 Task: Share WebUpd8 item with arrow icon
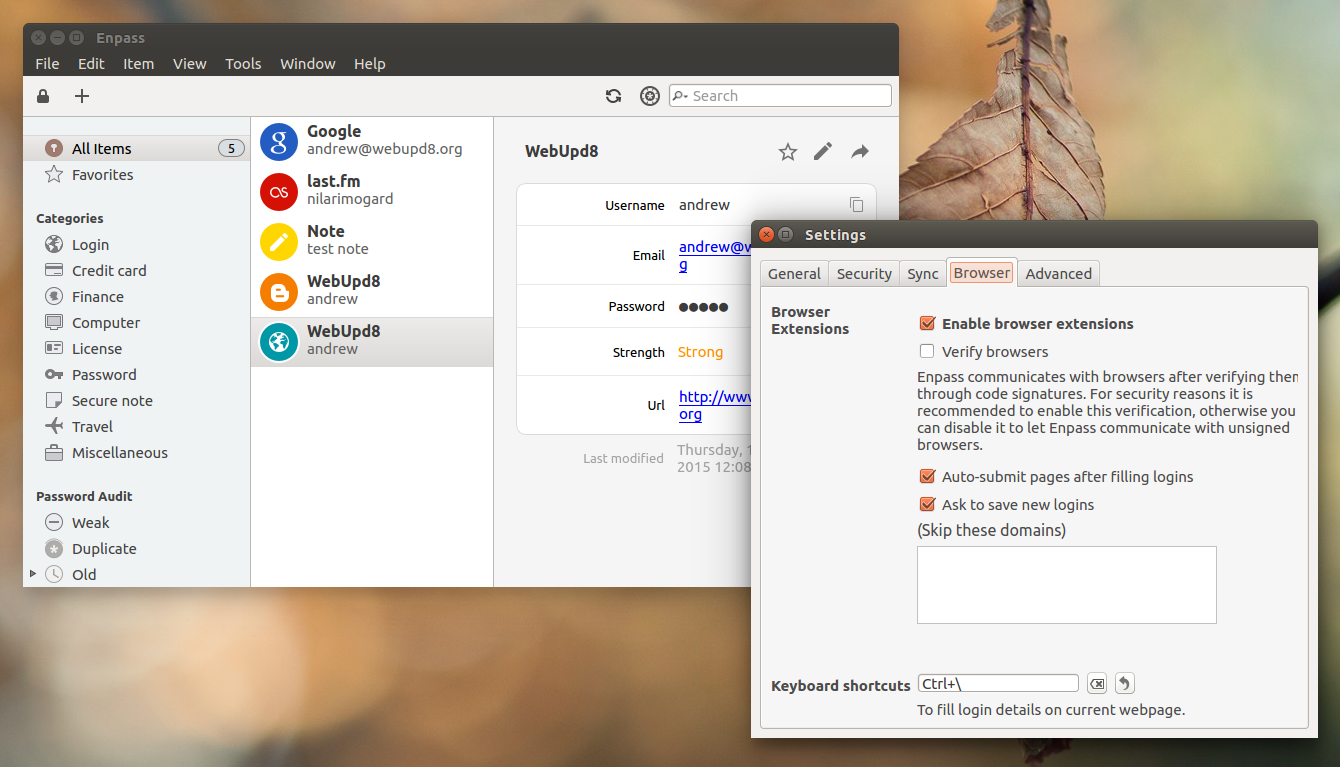tap(860, 152)
